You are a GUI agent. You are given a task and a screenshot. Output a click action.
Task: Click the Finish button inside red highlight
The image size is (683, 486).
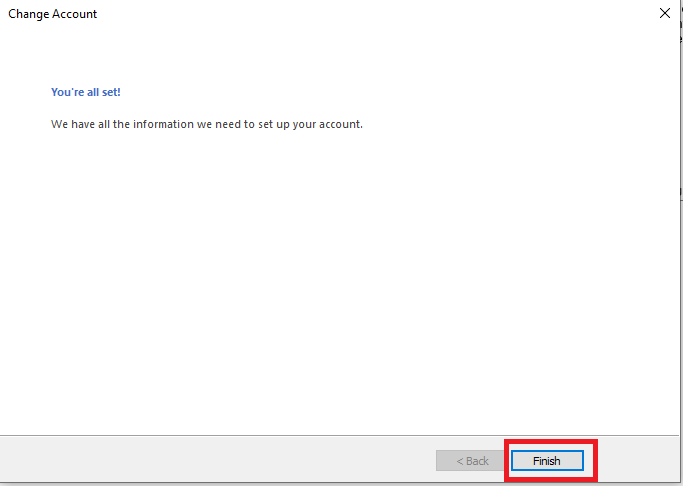point(547,461)
